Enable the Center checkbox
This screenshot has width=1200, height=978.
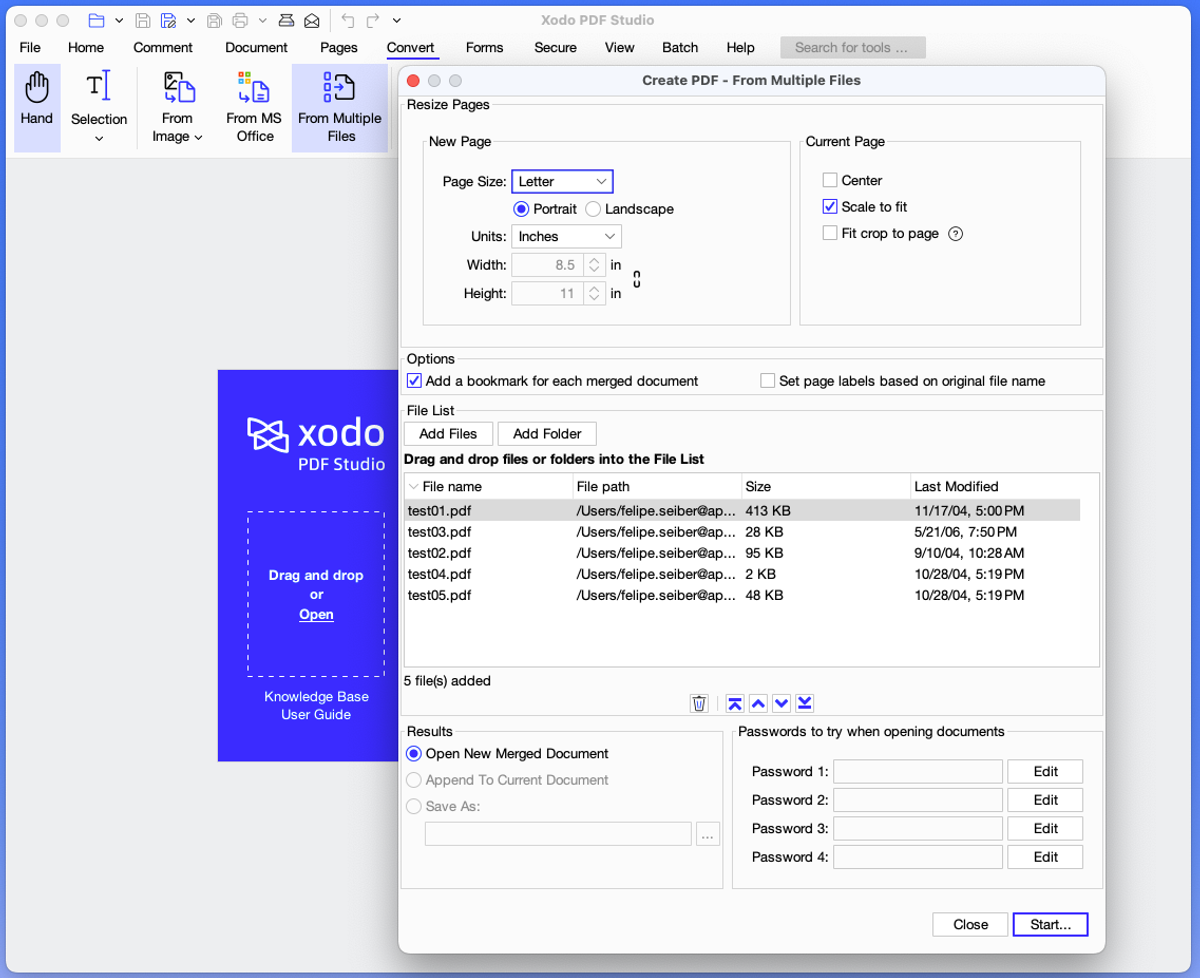pyautogui.click(x=829, y=180)
